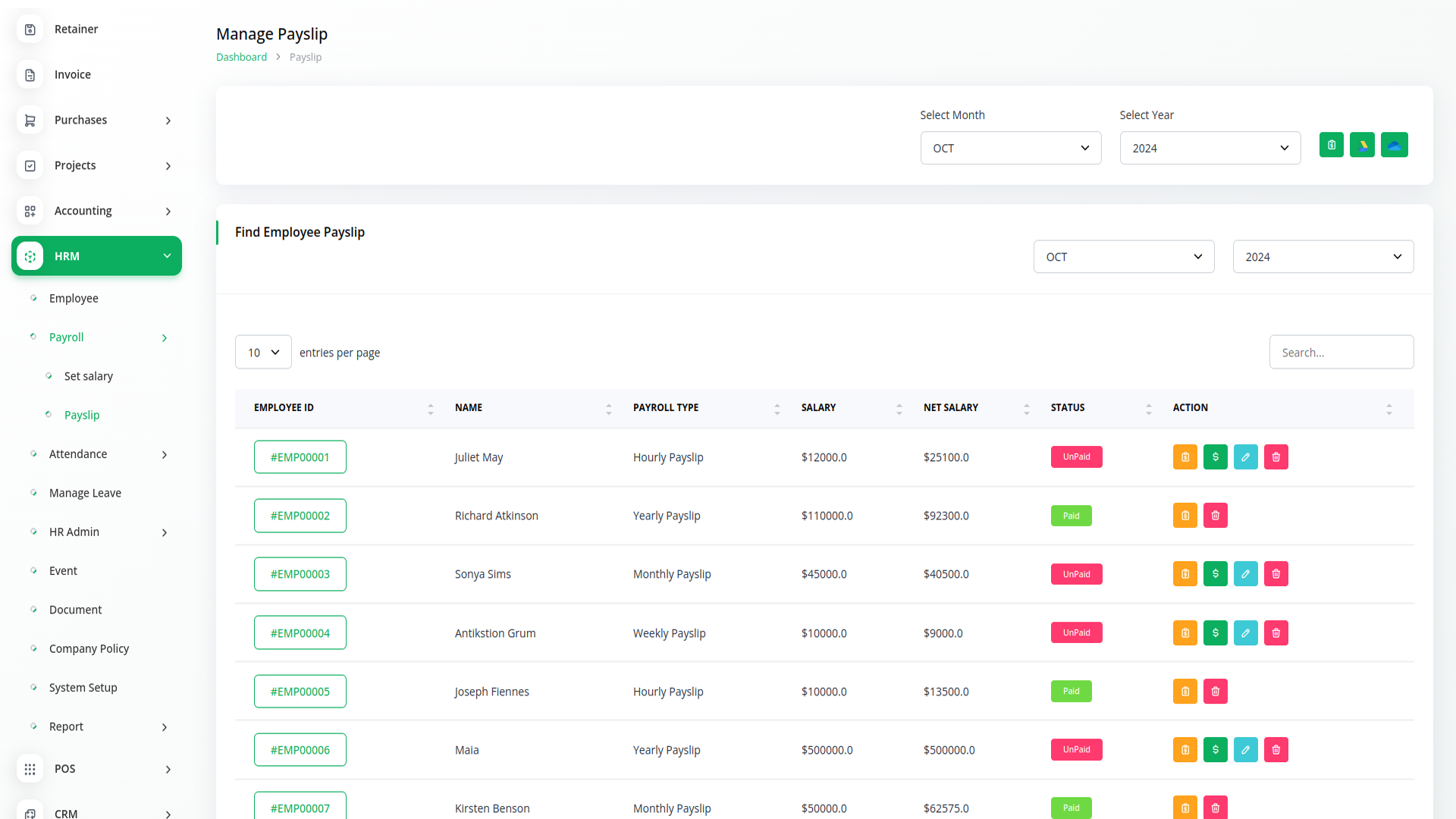Pay salary icon for Antikstion Grum
This screenshot has width=1456, height=819.
coord(1216,633)
